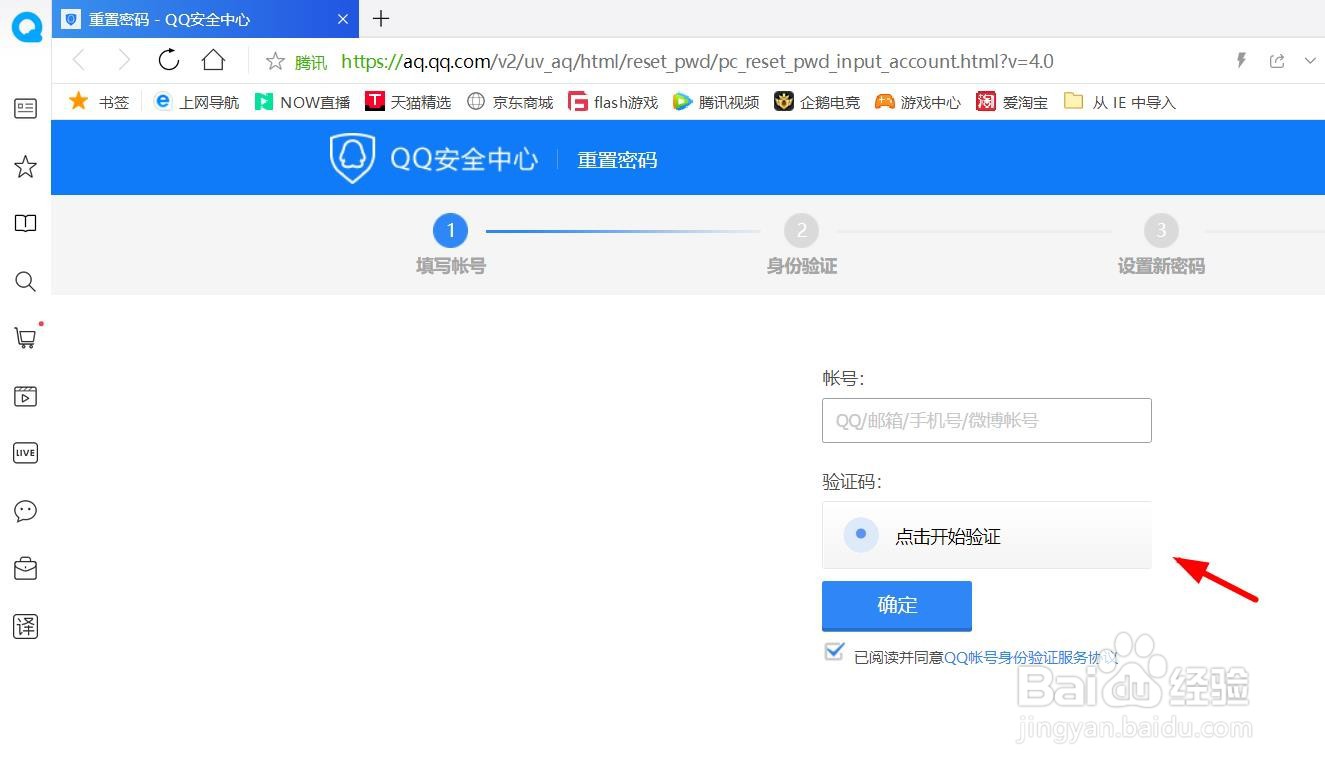This screenshot has width=1325, height=774.
Task: Click the blue 确定 button
Action: coord(897,605)
